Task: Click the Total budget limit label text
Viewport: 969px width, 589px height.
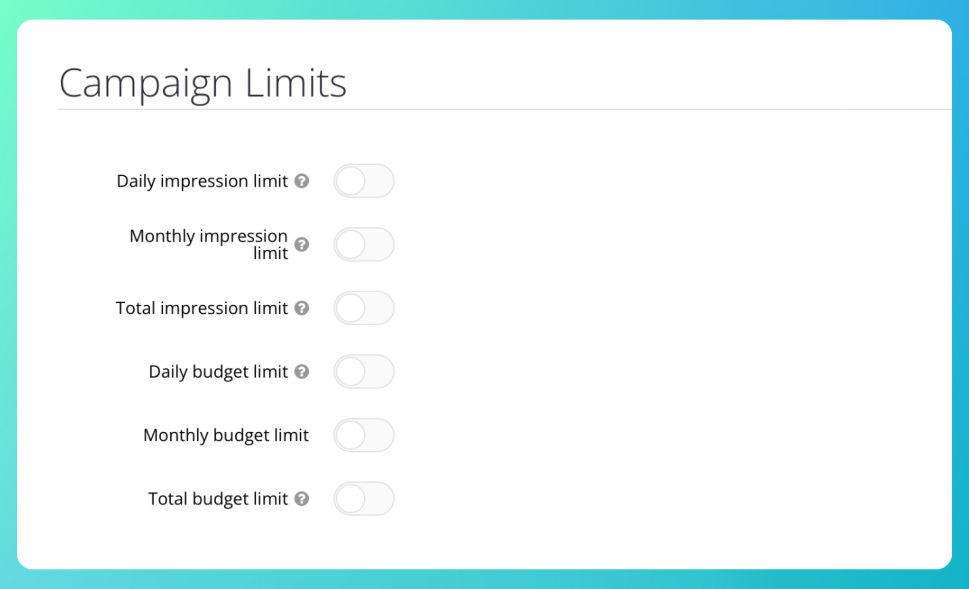Action: (x=218, y=499)
